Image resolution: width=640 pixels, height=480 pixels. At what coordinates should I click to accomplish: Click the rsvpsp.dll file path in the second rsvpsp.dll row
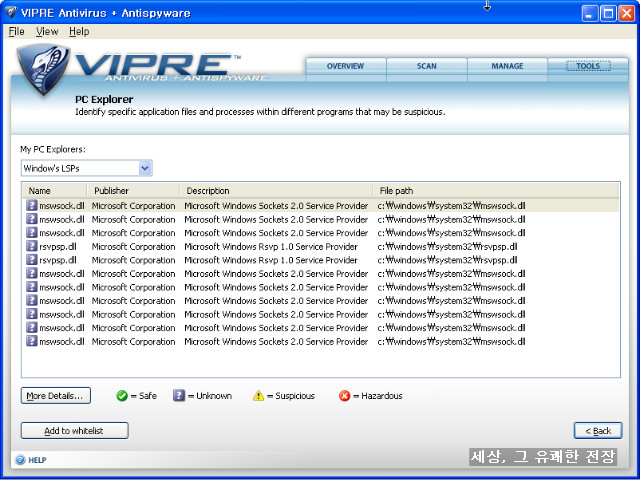[x=447, y=260]
